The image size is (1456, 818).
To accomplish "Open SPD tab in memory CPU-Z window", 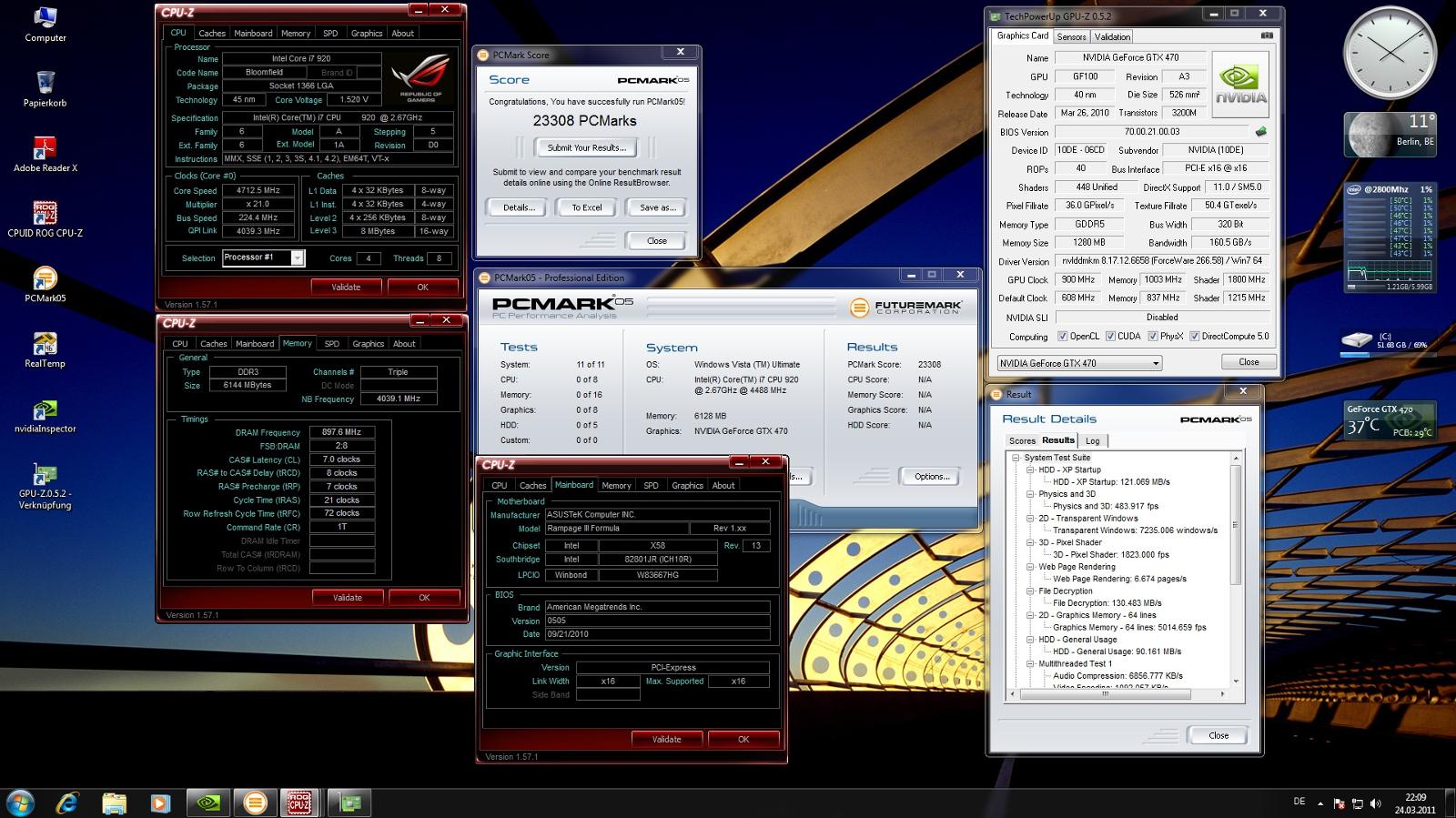I will pyautogui.click(x=331, y=344).
